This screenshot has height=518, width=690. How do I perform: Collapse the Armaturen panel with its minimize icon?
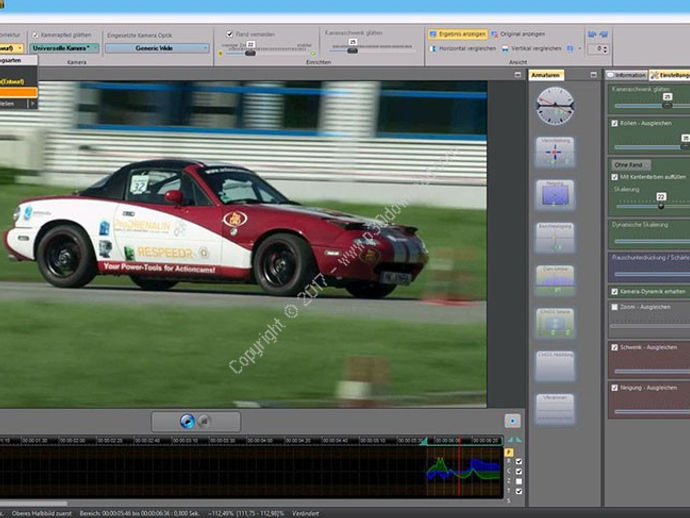pos(594,75)
